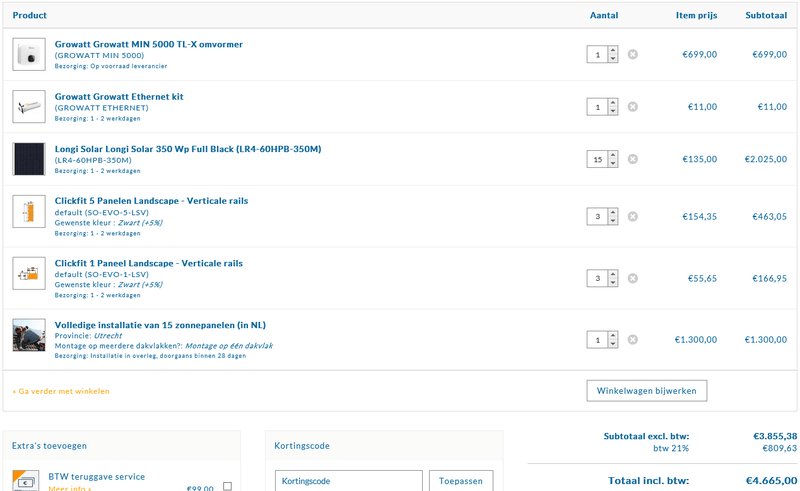The width and height of the screenshot is (800, 491).
Task: Click the Item prijs column header
Action: point(696,15)
